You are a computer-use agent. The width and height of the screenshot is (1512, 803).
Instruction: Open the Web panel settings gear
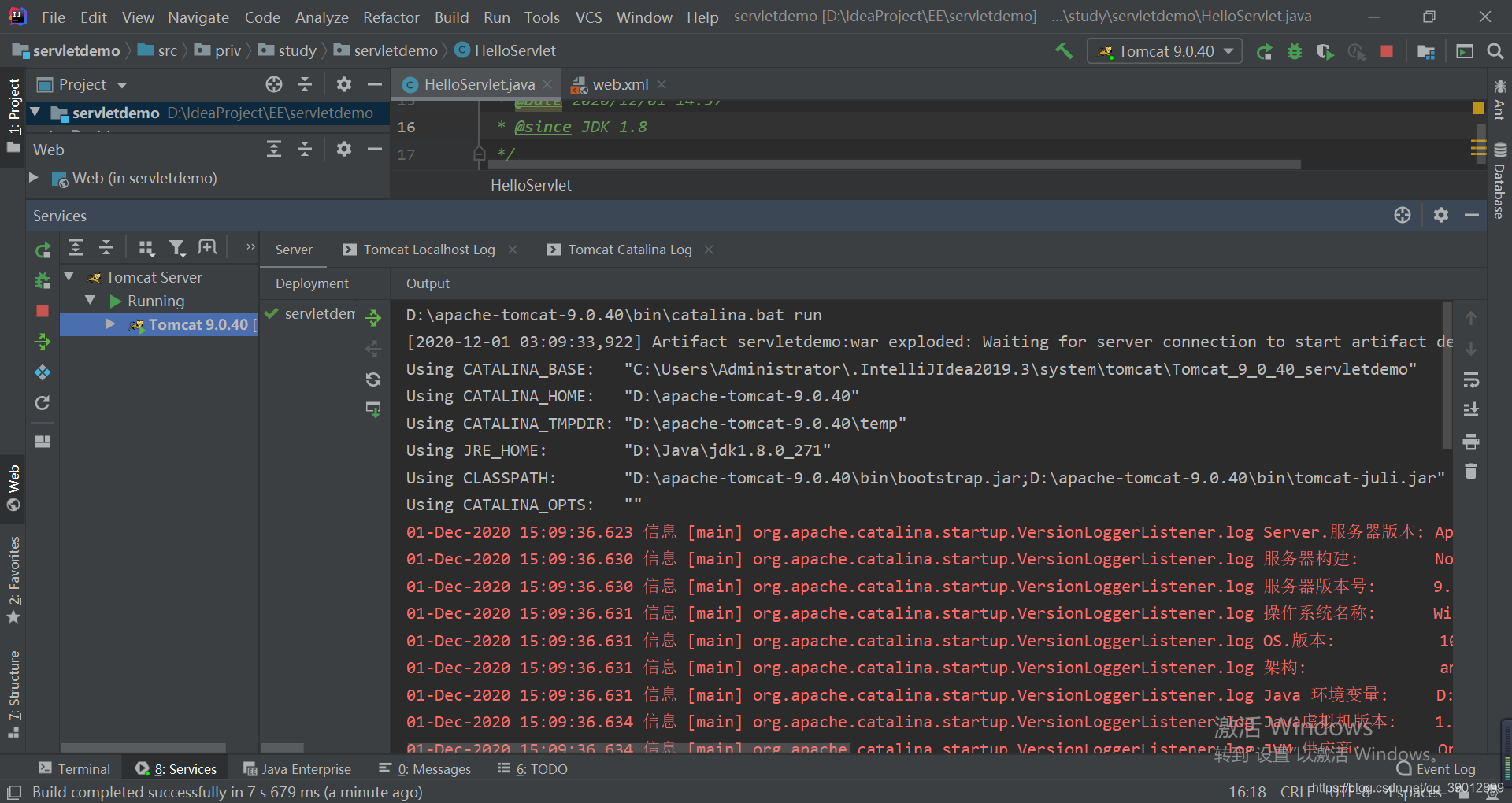(344, 149)
